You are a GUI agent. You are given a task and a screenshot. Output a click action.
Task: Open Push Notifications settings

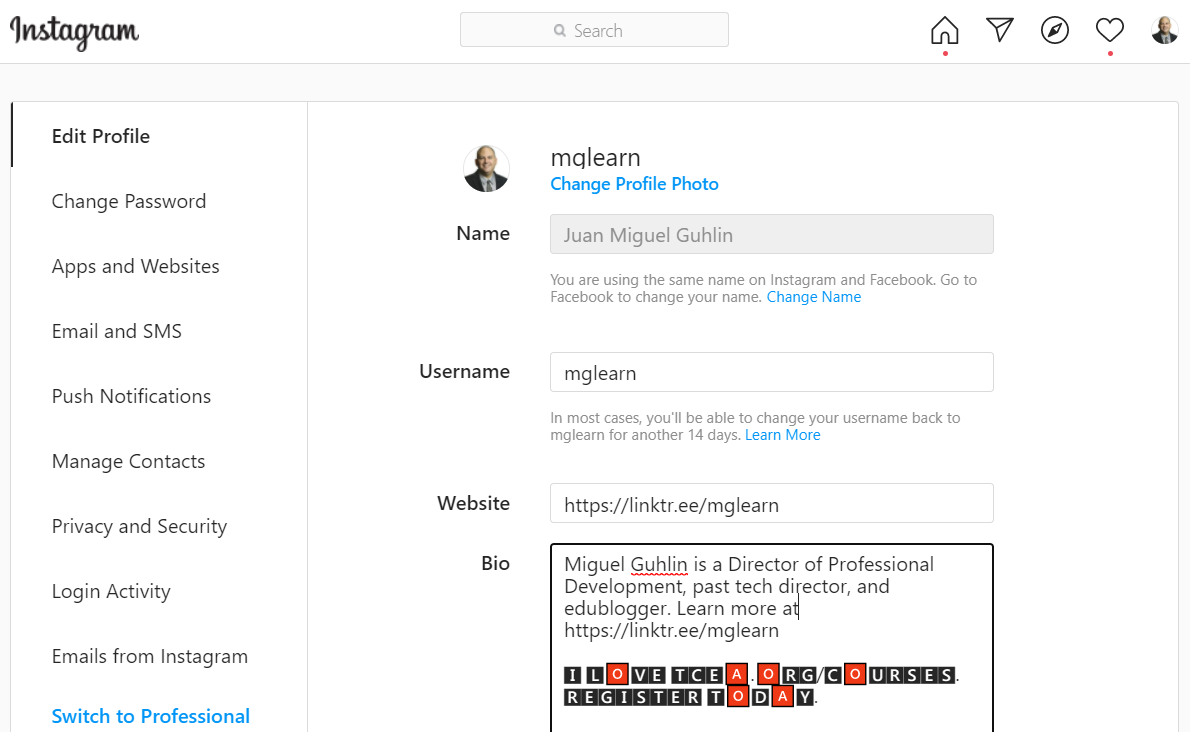pos(131,397)
